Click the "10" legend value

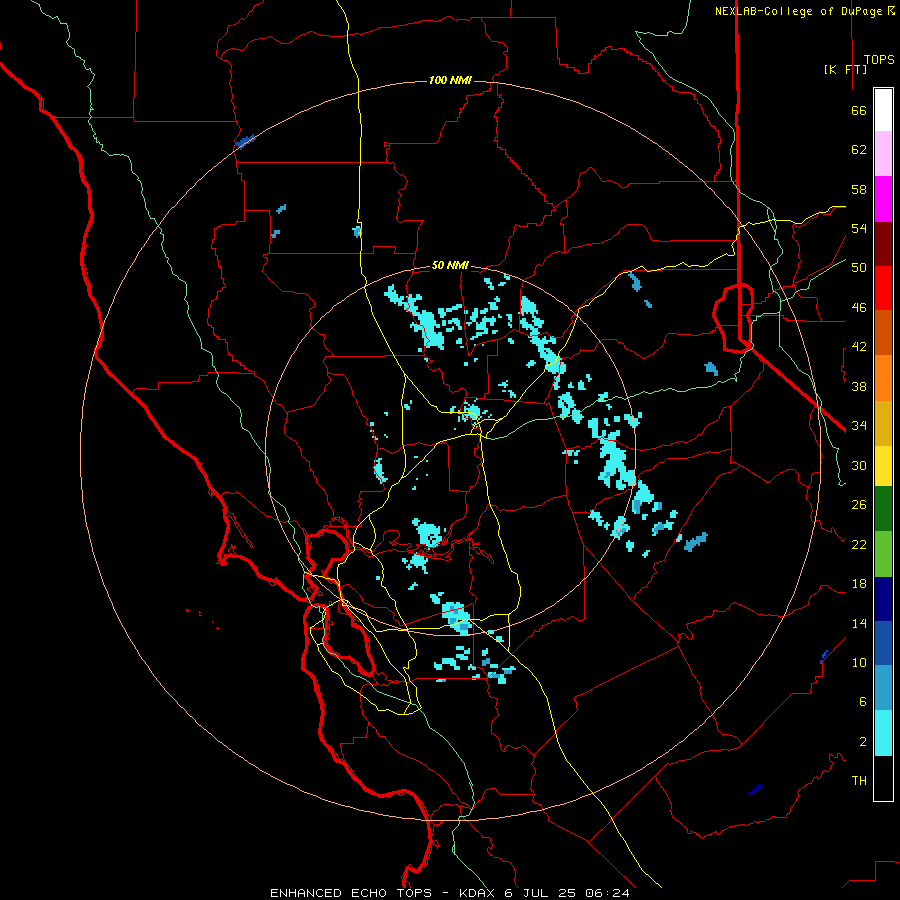(x=859, y=663)
